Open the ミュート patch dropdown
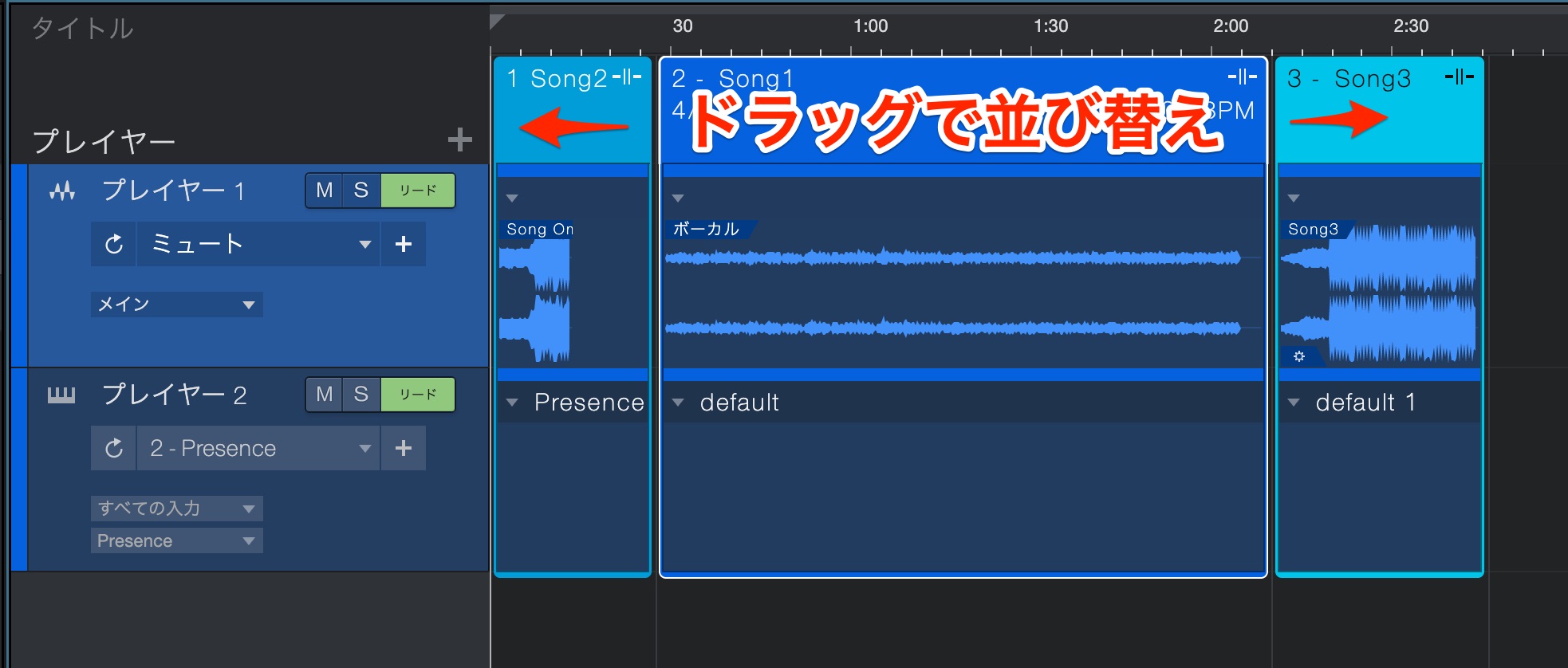This screenshot has width=1568, height=668. click(258, 244)
